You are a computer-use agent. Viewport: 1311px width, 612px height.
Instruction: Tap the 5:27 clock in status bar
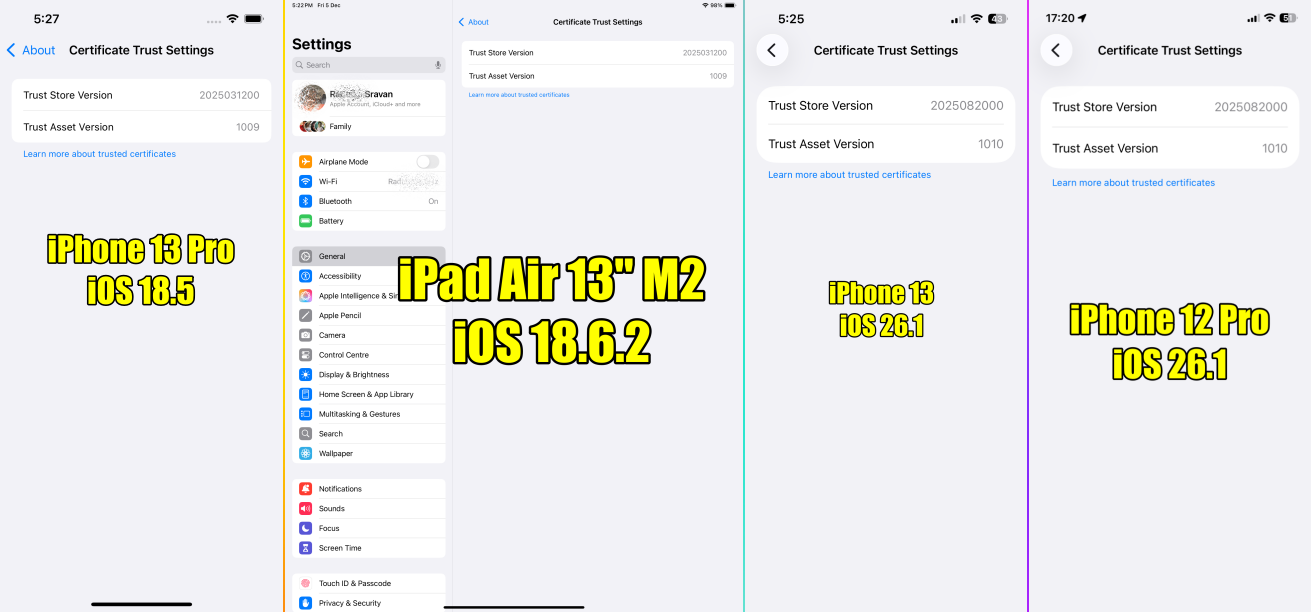46,19
